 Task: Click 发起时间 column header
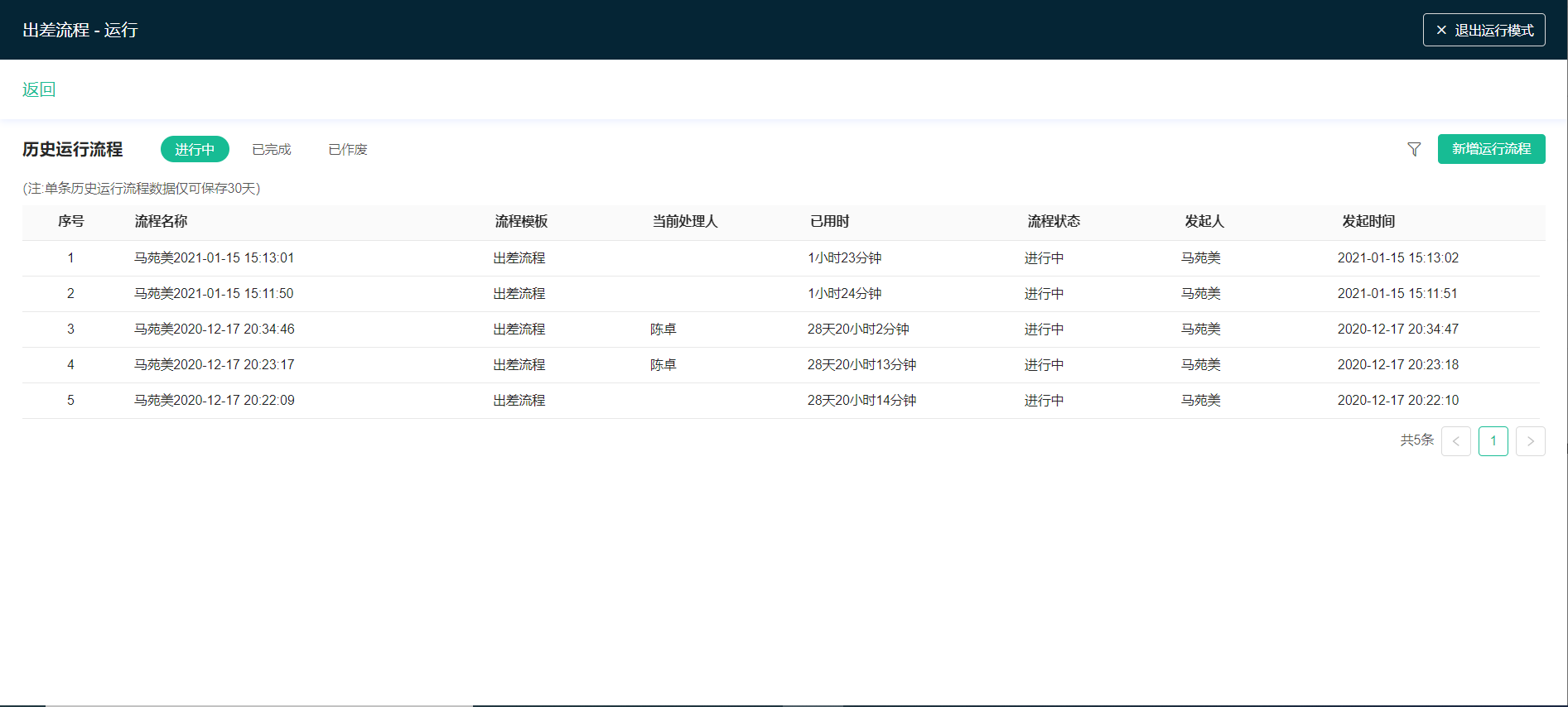(1368, 221)
